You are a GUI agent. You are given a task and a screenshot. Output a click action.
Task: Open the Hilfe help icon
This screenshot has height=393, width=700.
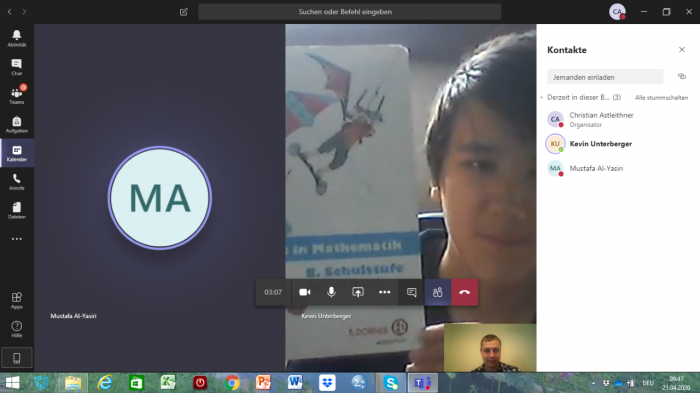click(17, 329)
